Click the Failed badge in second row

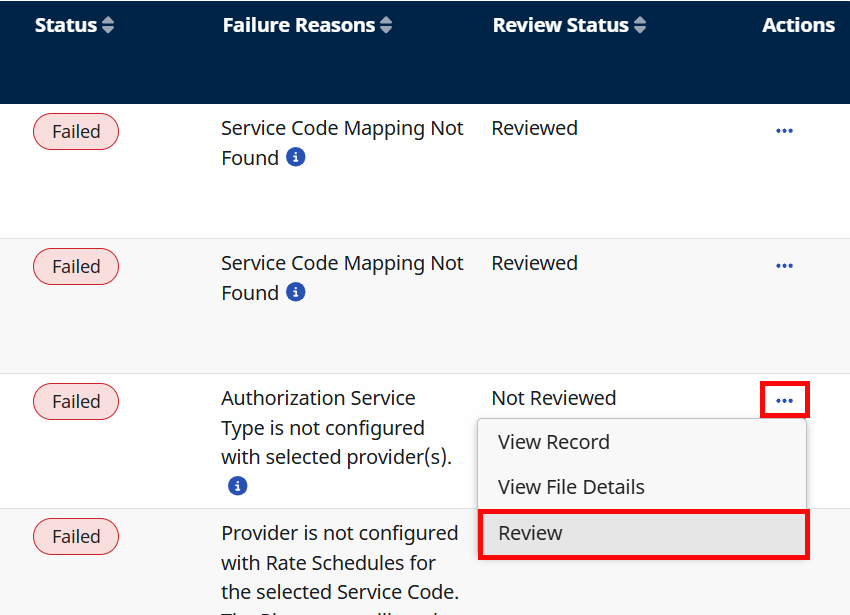tap(76, 267)
